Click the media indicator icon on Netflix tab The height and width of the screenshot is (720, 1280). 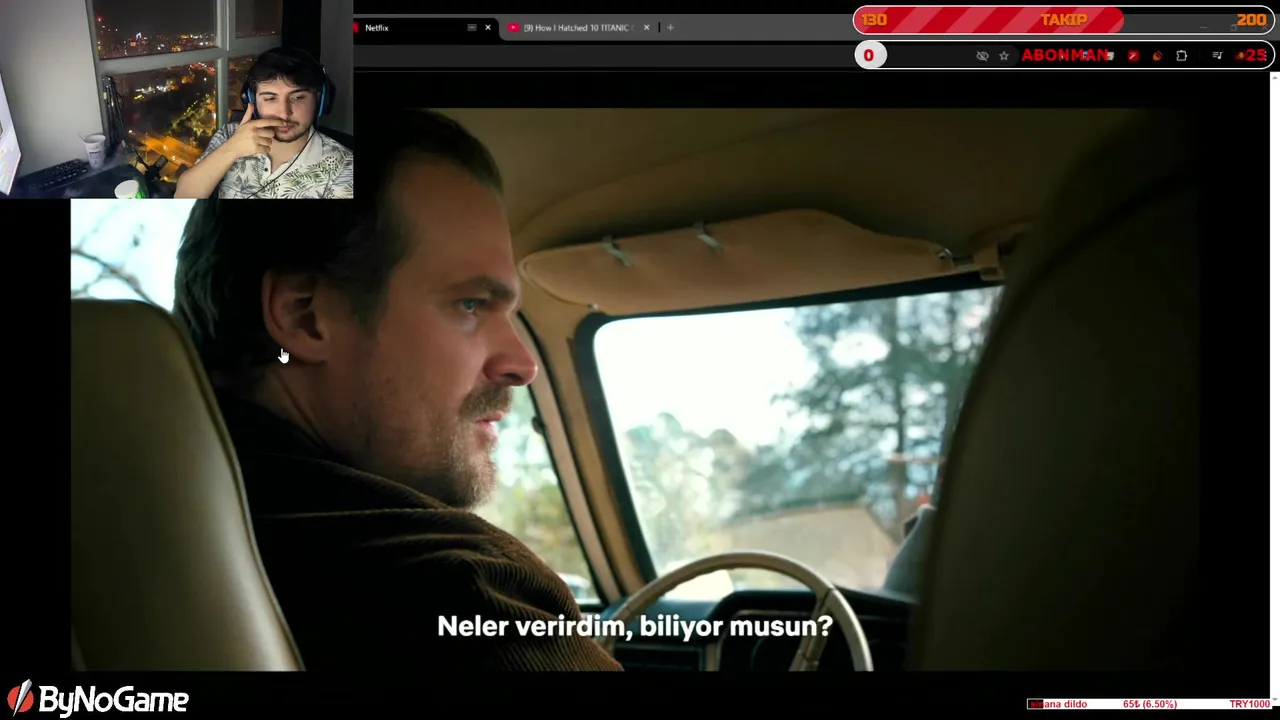click(471, 28)
